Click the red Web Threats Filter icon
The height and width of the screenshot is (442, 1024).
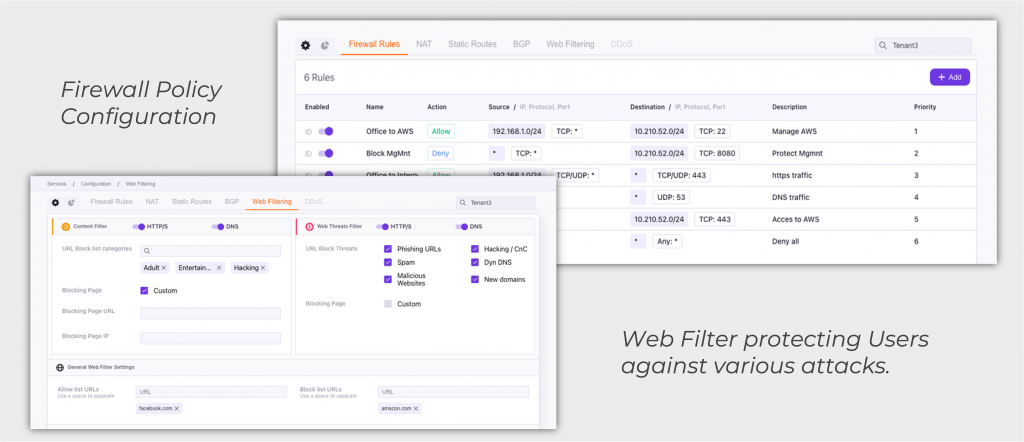point(310,227)
